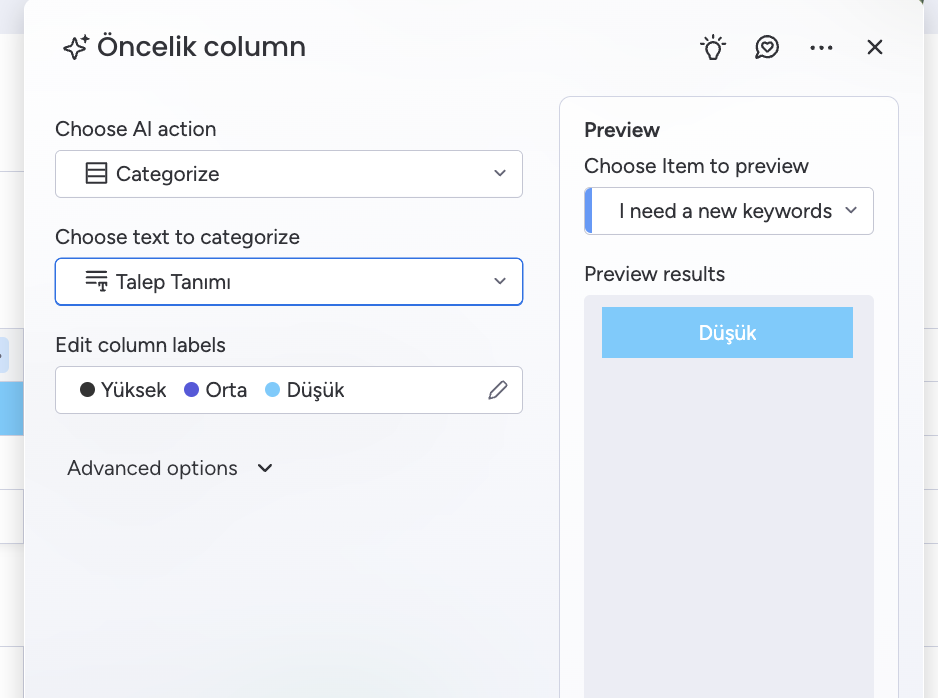Click the Edit column labels field
The height and width of the screenshot is (698, 938).
point(289,390)
